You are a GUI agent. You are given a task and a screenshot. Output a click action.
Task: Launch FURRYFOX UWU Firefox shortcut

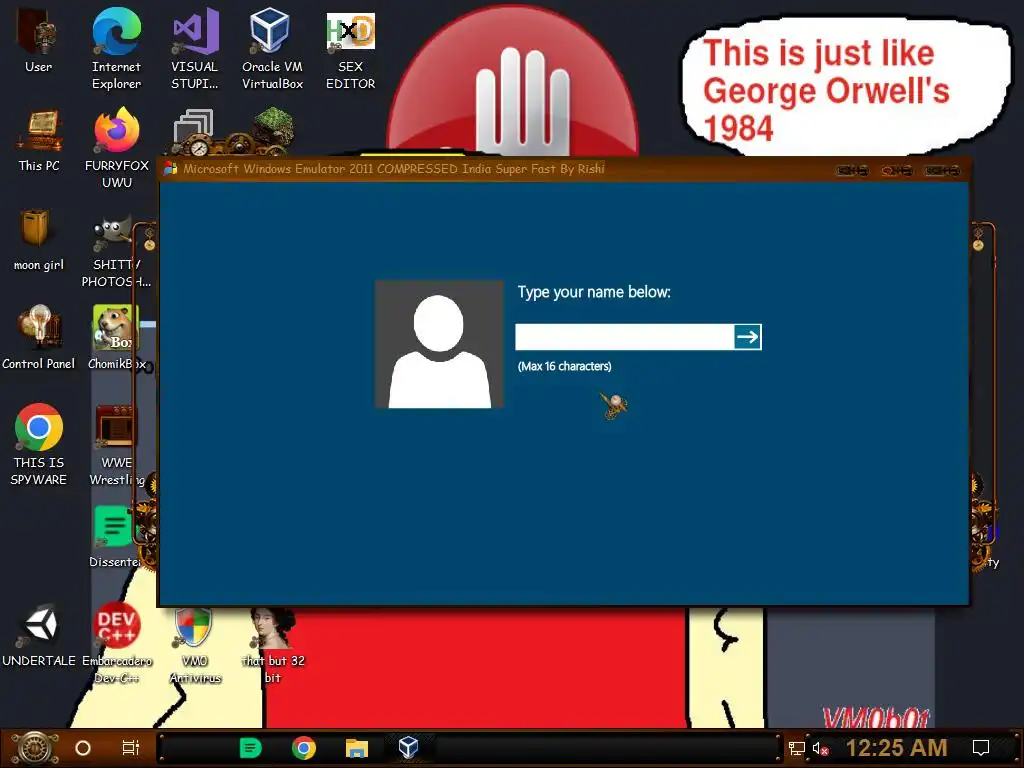point(117,148)
